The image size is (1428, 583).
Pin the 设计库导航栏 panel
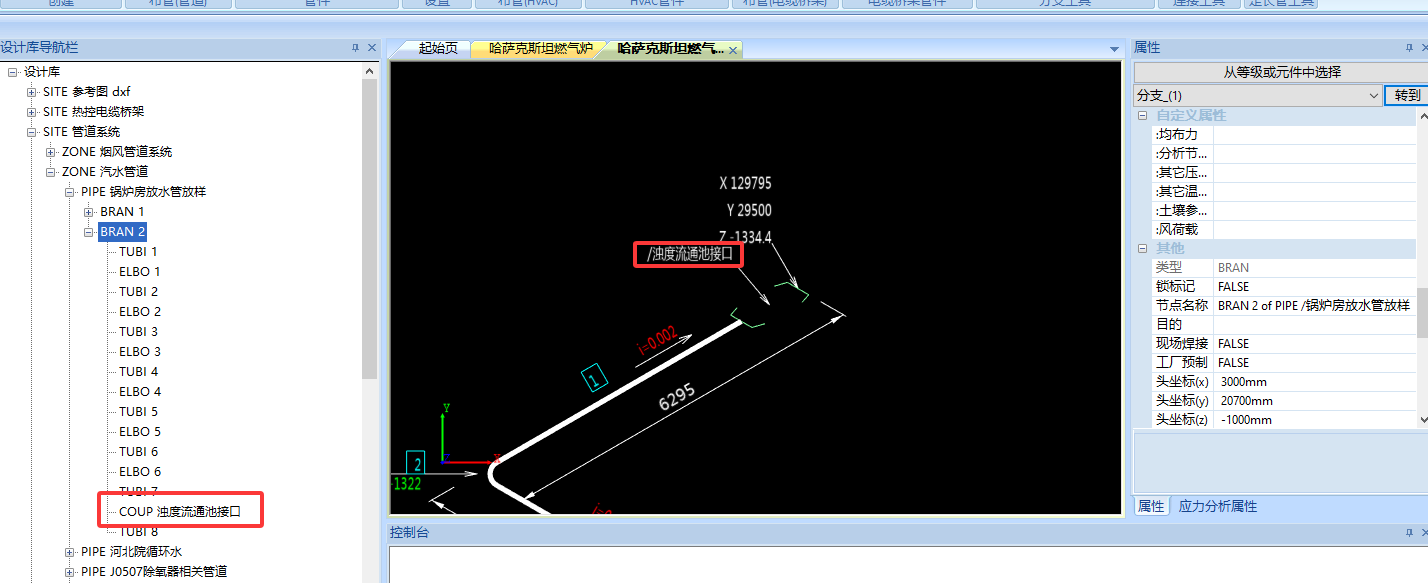355,48
